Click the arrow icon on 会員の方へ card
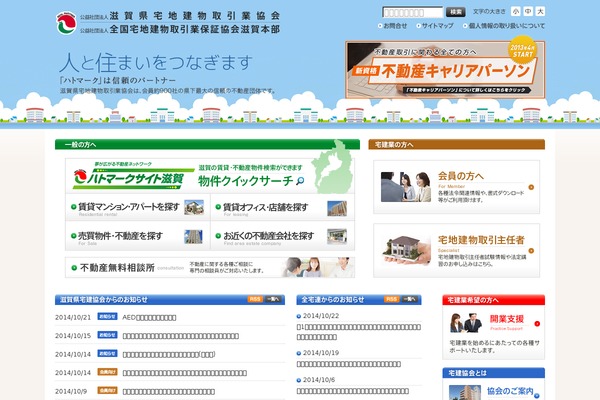This screenshot has width=600, height=400. coord(531,187)
